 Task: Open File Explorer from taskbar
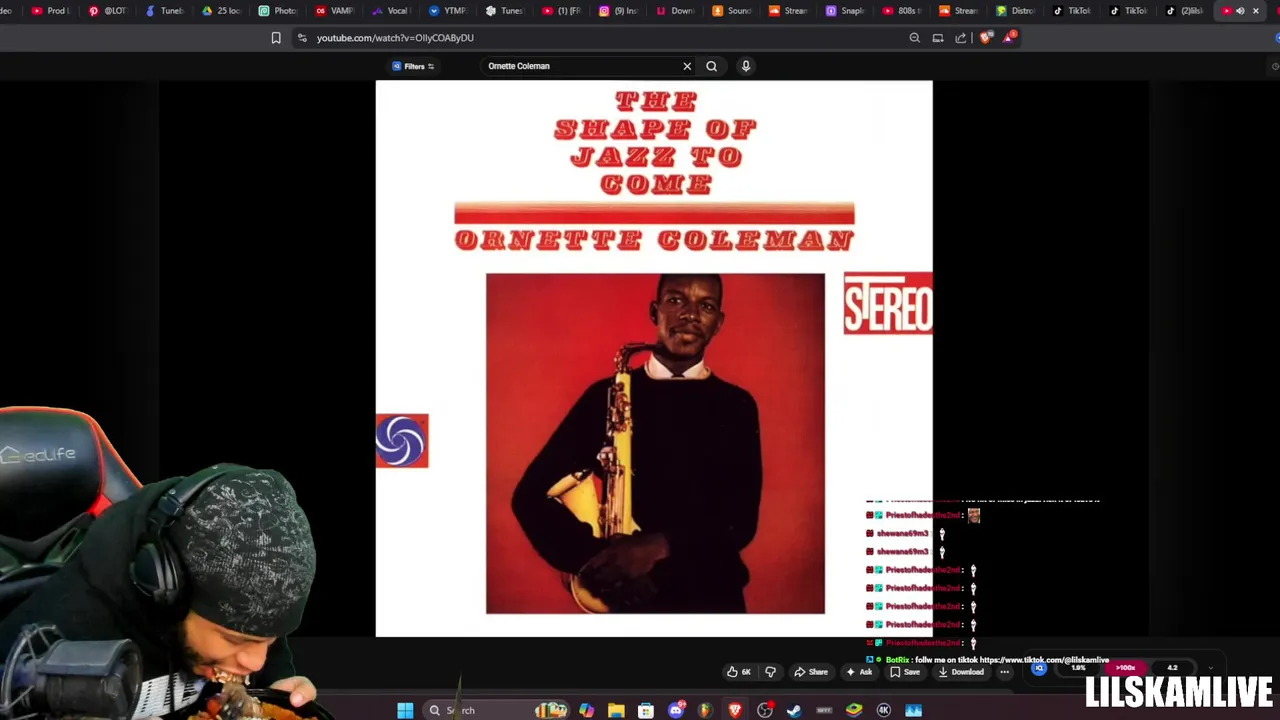coord(616,710)
